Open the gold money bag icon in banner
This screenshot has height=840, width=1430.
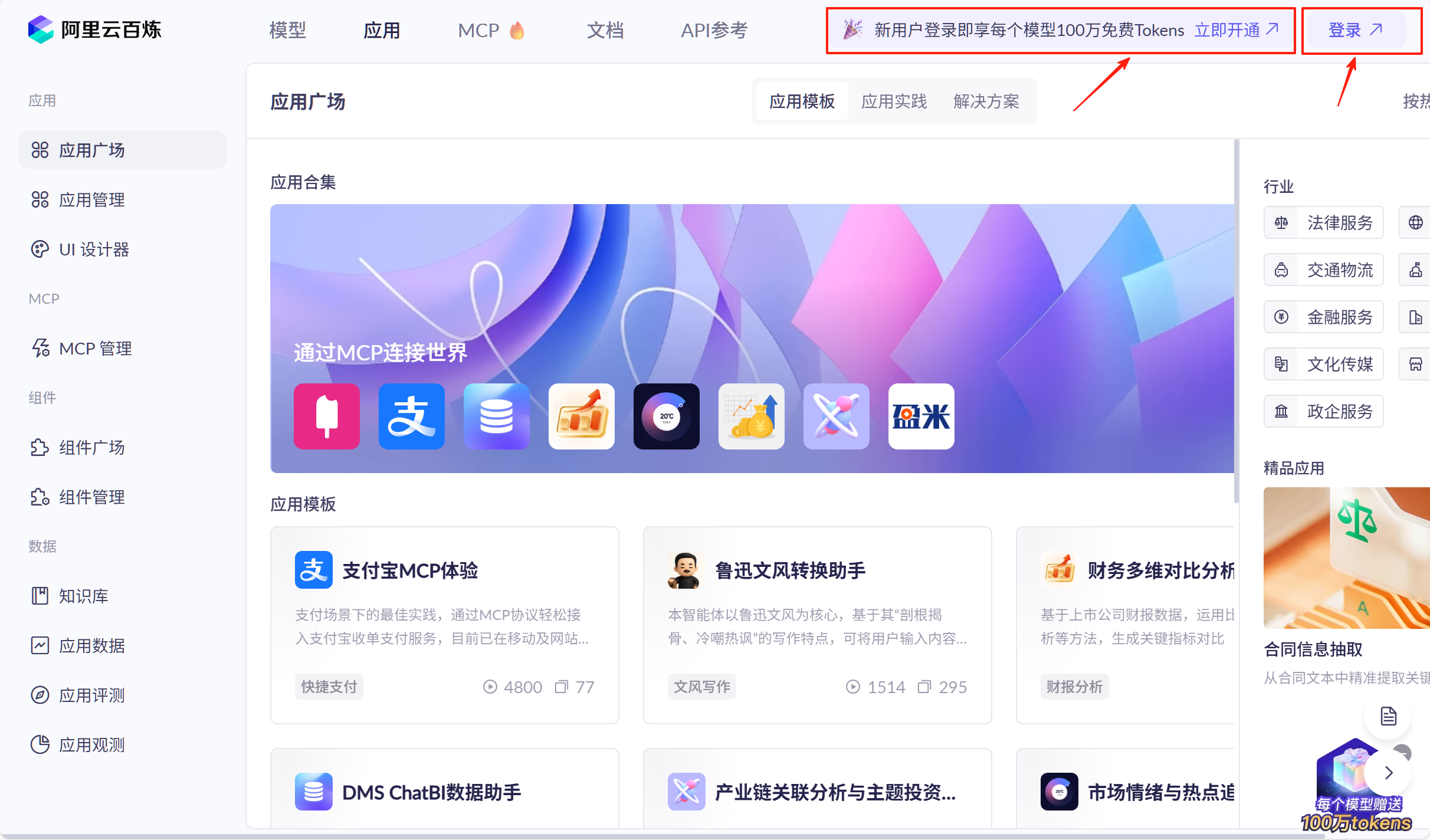[752, 416]
